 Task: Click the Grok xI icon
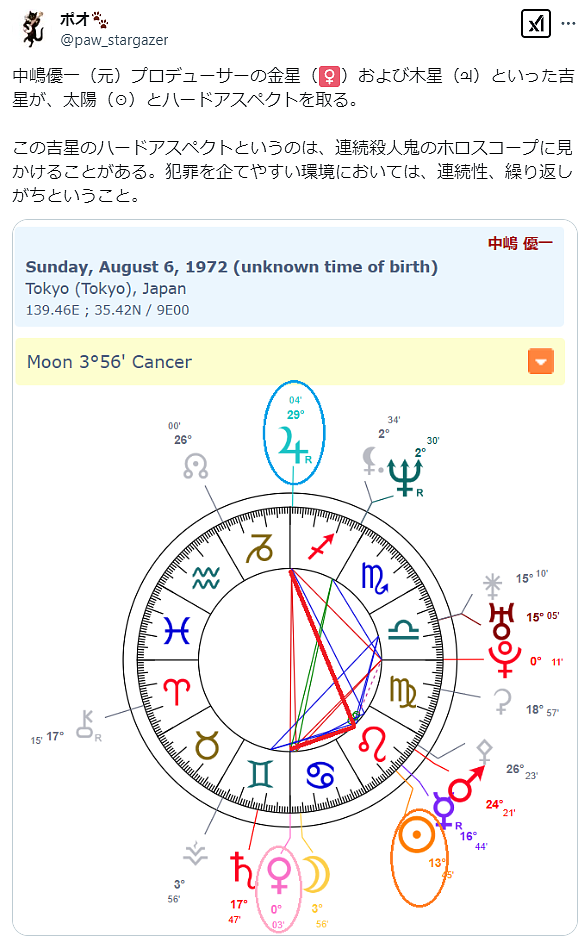click(x=535, y=23)
